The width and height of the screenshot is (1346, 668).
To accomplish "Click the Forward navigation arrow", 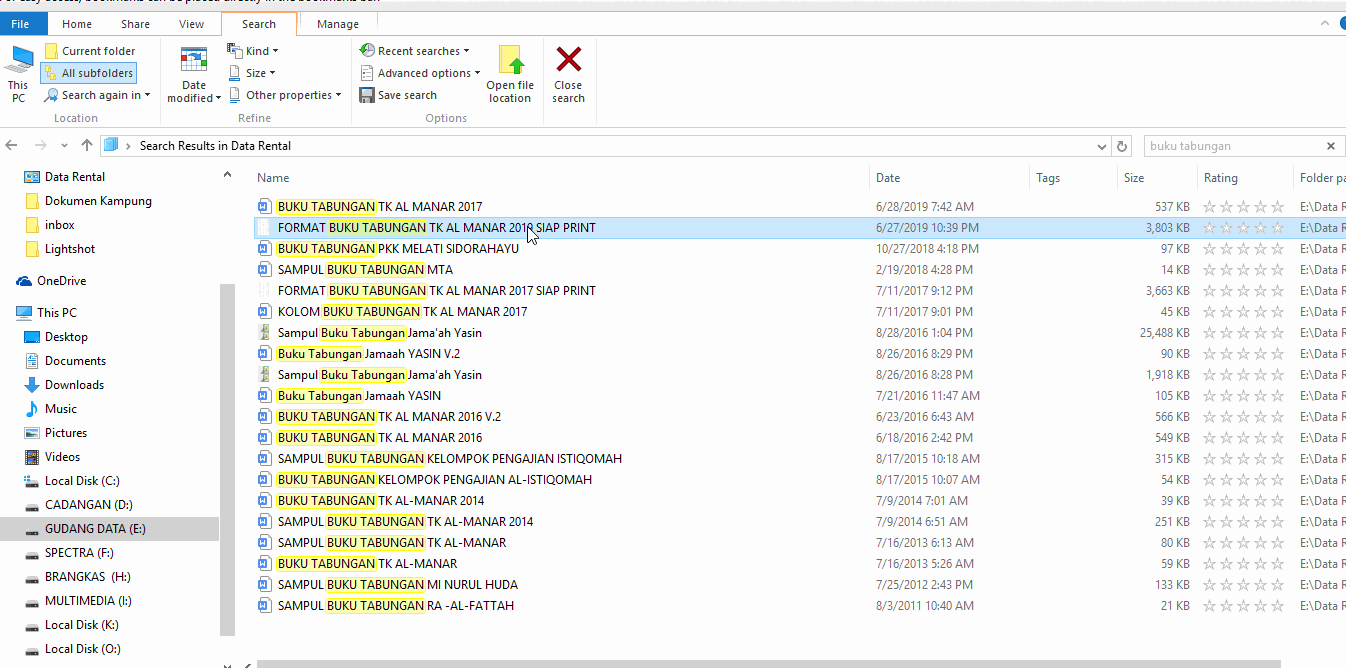I will (41, 146).
